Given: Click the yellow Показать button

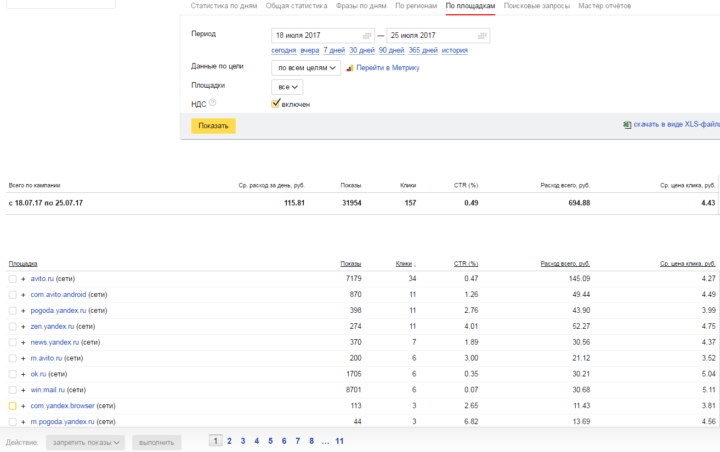Looking at the screenshot, I should [x=213, y=126].
